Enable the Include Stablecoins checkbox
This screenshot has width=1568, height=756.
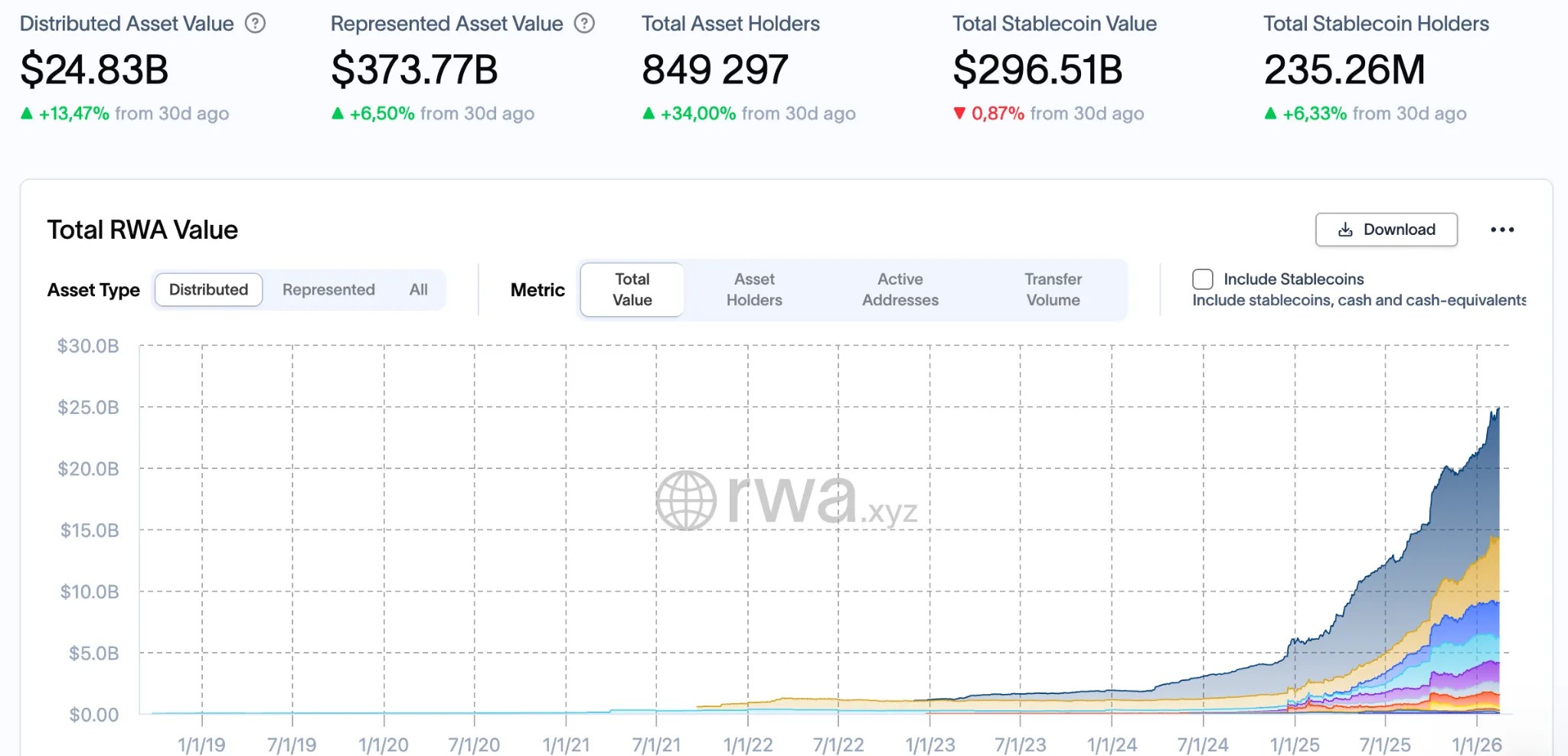[1203, 279]
